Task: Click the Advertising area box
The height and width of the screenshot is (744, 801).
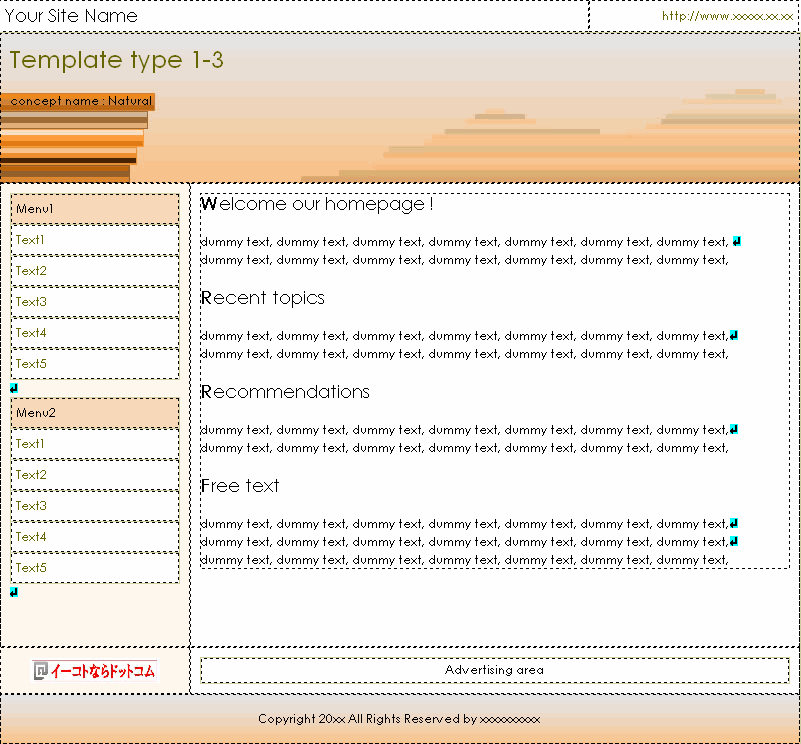Action: click(x=494, y=670)
